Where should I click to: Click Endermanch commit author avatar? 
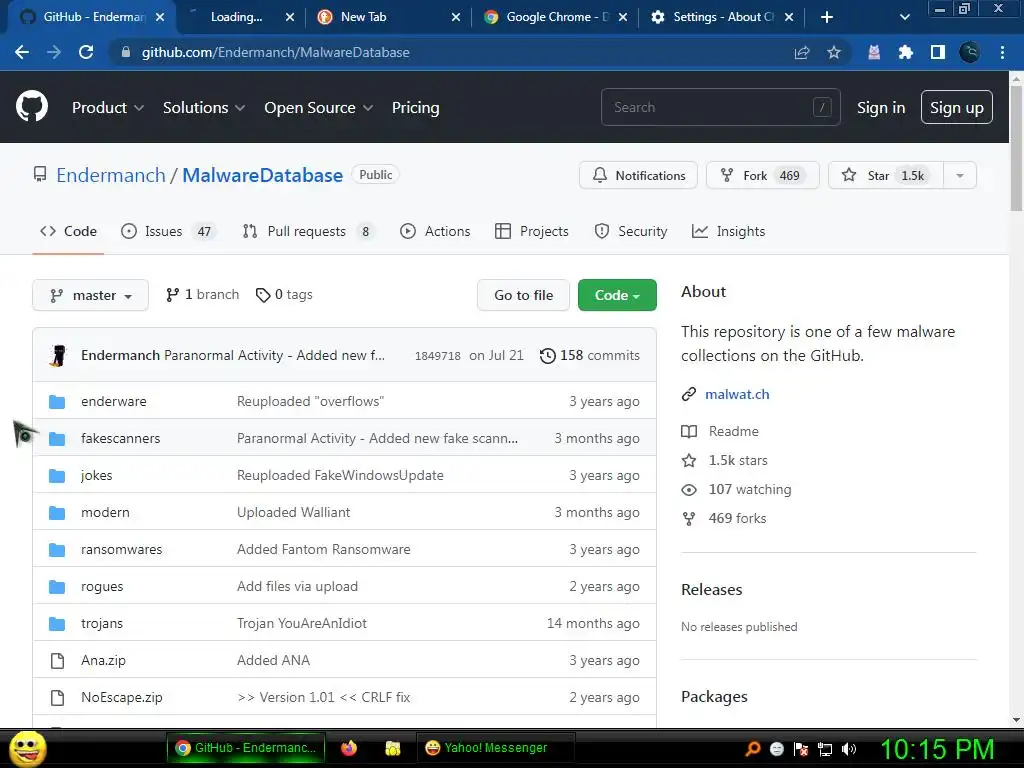pos(59,355)
